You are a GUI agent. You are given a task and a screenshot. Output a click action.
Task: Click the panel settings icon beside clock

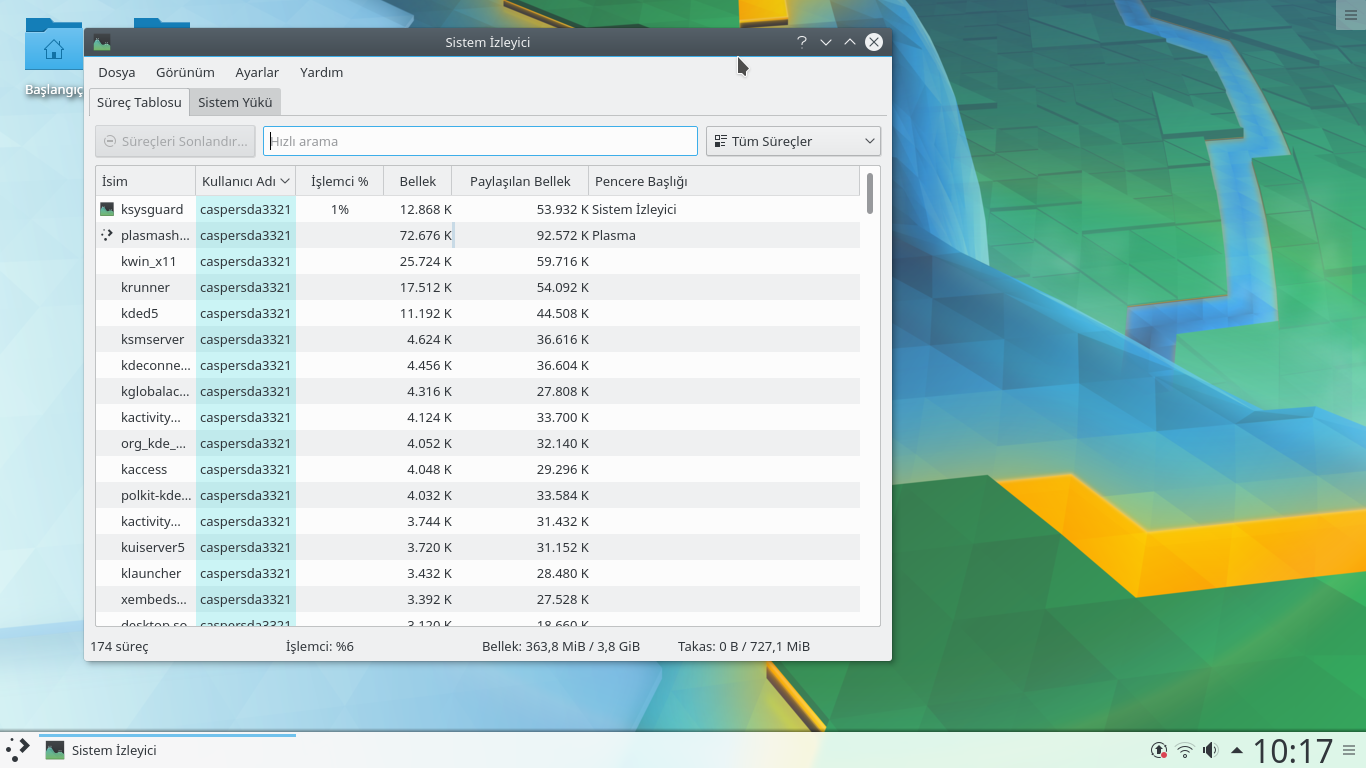tap(1349, 750)
